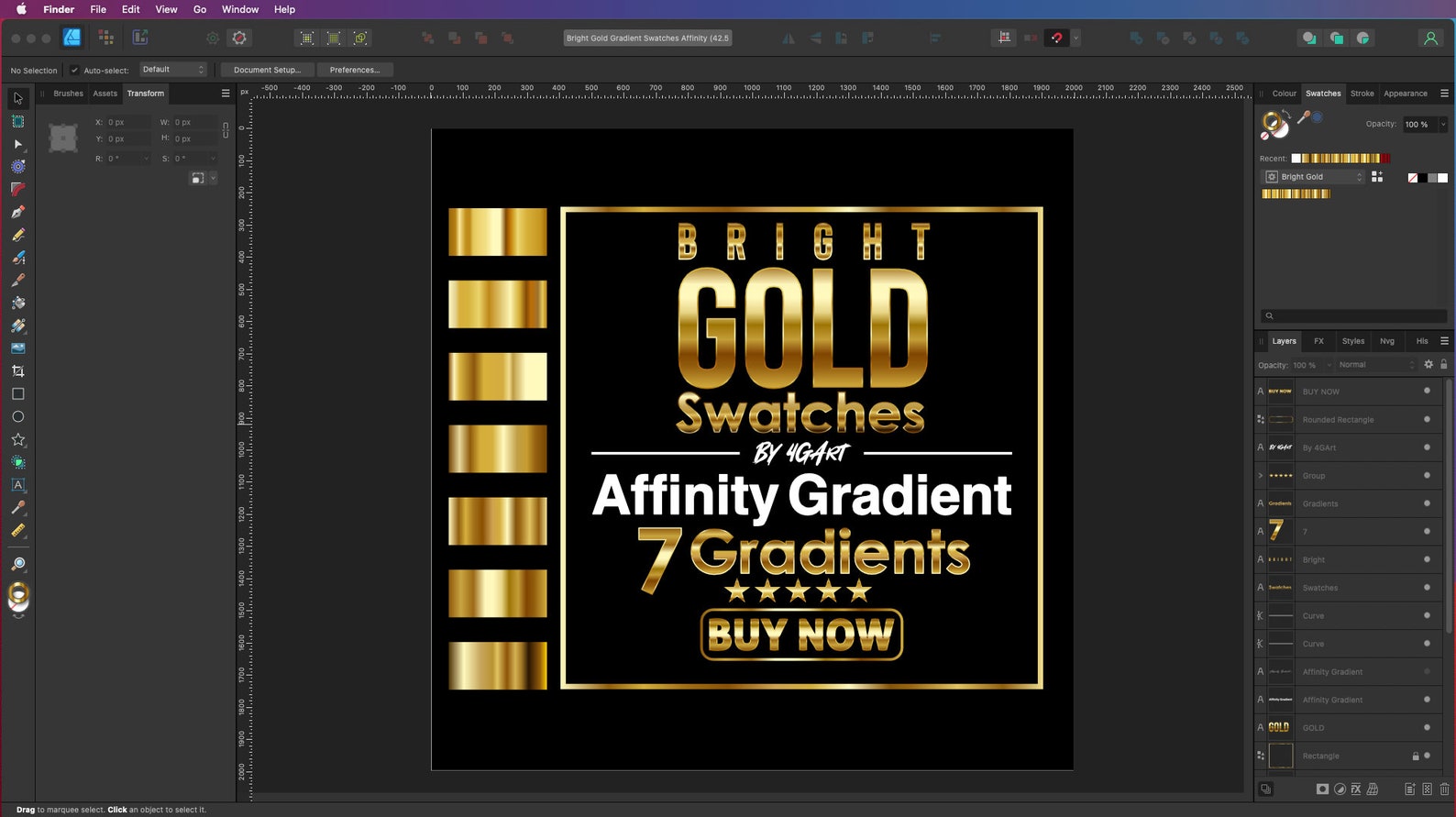Expand the Group layer

click(x=1260, y=475)
